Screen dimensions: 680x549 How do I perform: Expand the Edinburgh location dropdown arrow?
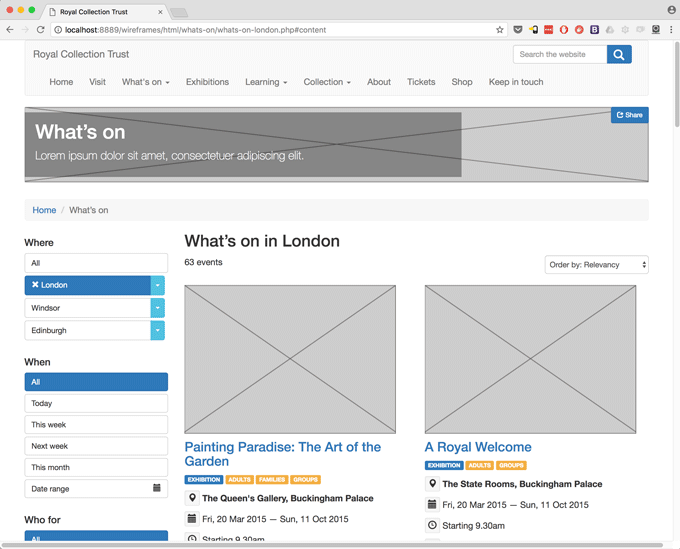point(157,330)
